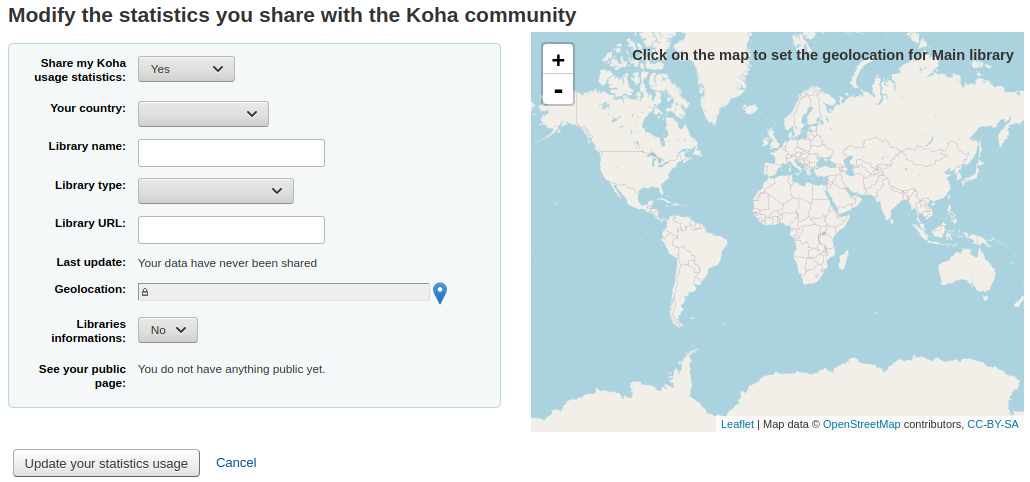Click the Cancel link
The height and width of the screenshot is (482, 1030).
pyautogui.click(x=236, y=463)
